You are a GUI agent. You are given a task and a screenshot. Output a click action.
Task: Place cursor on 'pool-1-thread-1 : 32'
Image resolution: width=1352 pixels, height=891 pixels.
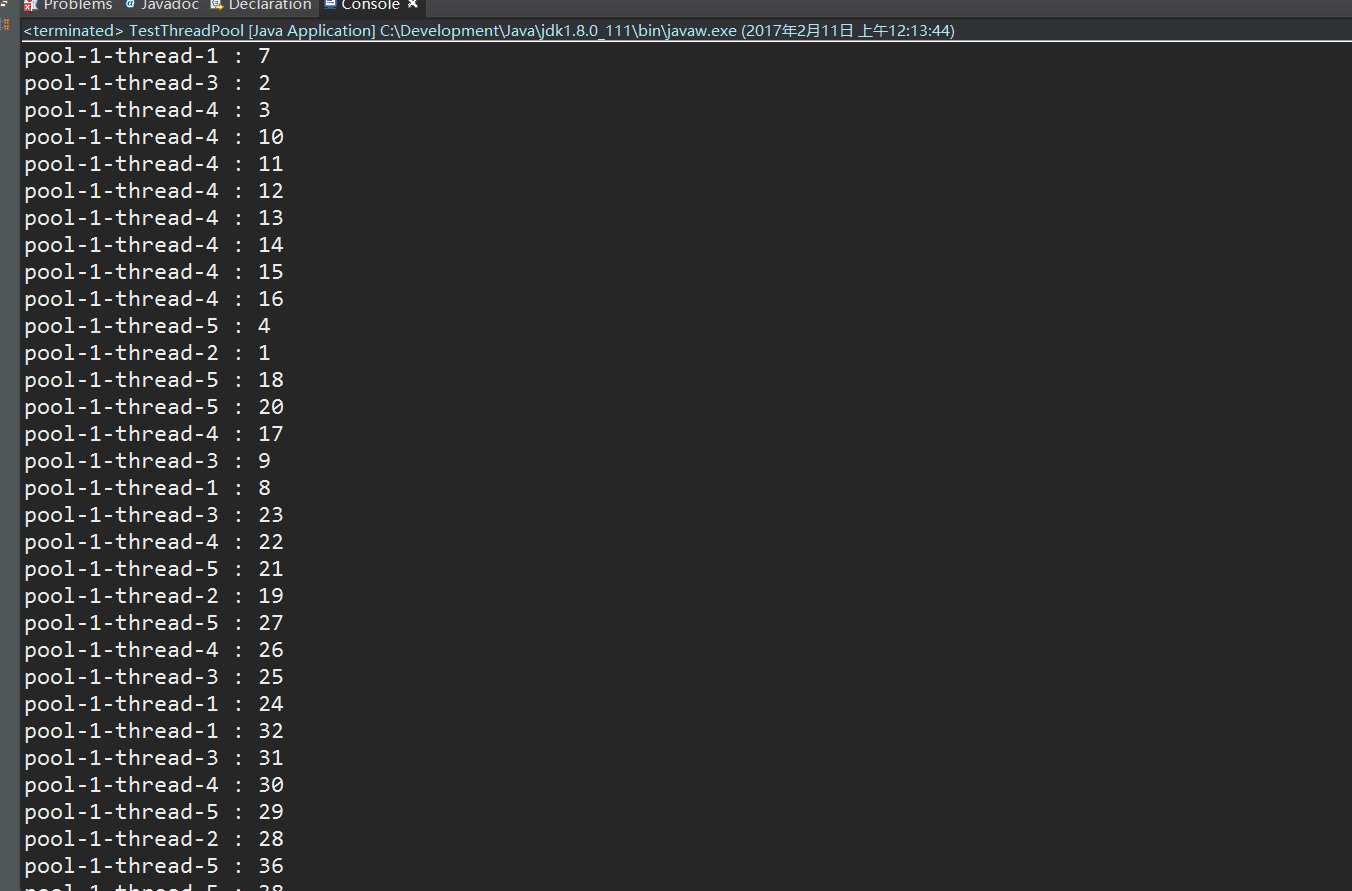[154, 731]
